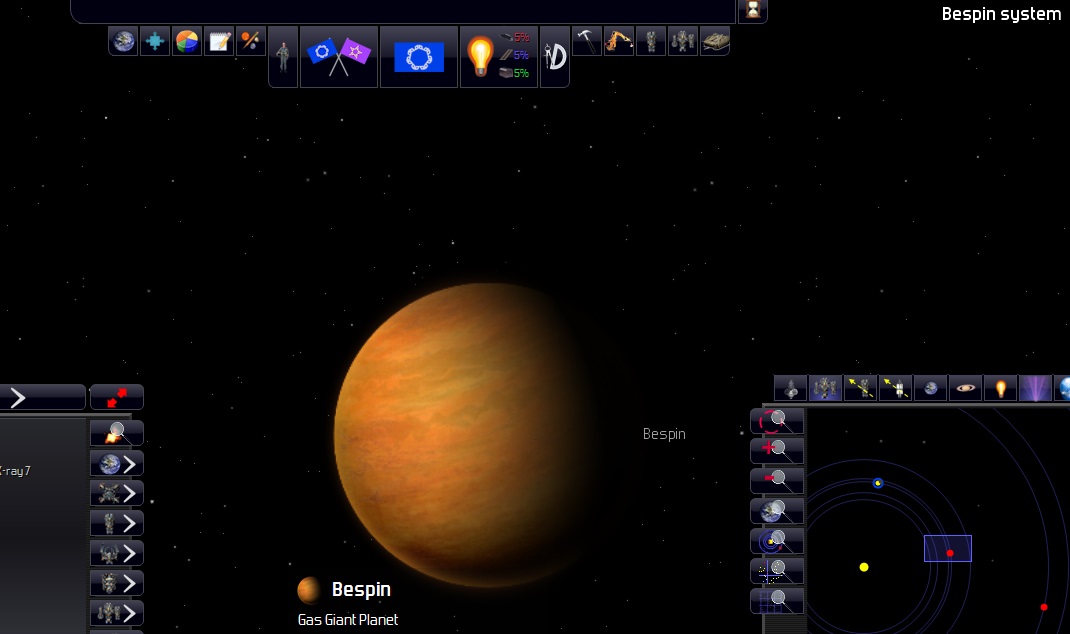Screen dimensions: 1070x634
Task: Click the outer red planet dot on minimap
Action: (1044, 607)
